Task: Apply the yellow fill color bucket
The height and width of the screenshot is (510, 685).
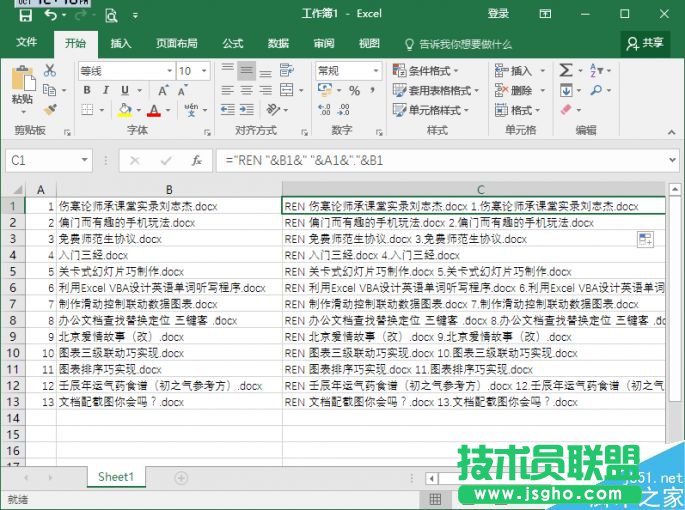Action: (125, 110)
